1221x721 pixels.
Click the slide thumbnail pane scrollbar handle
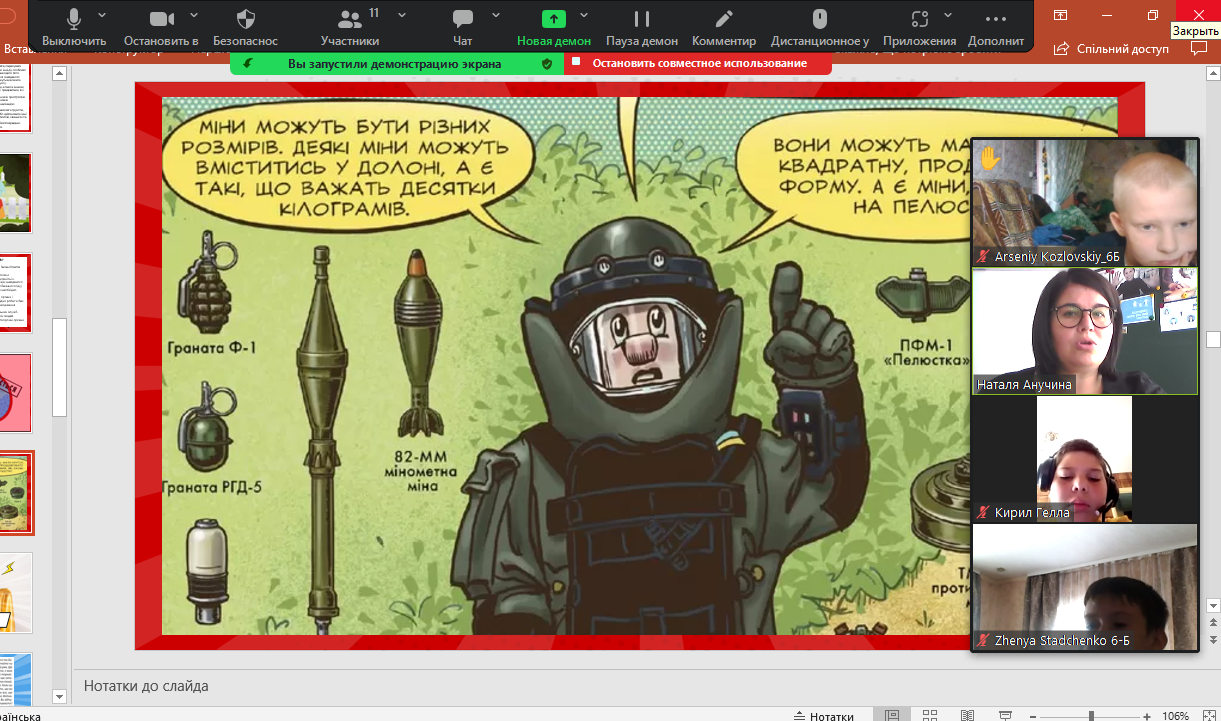click(x=60, y=367)
